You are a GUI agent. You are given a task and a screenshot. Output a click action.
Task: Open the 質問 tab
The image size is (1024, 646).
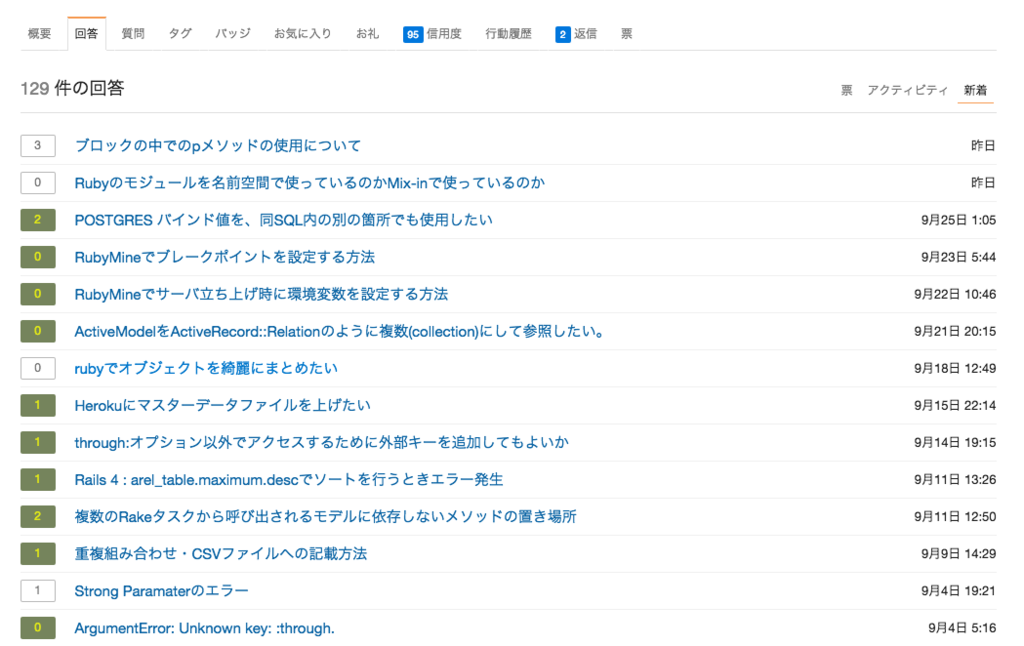(x=133, y=32)
